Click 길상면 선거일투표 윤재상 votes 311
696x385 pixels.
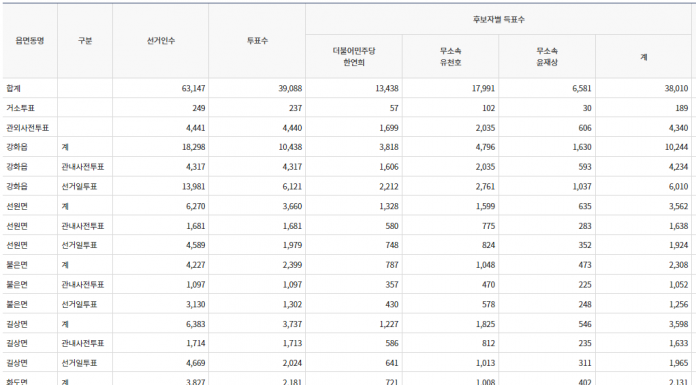[x=585, y=363]
